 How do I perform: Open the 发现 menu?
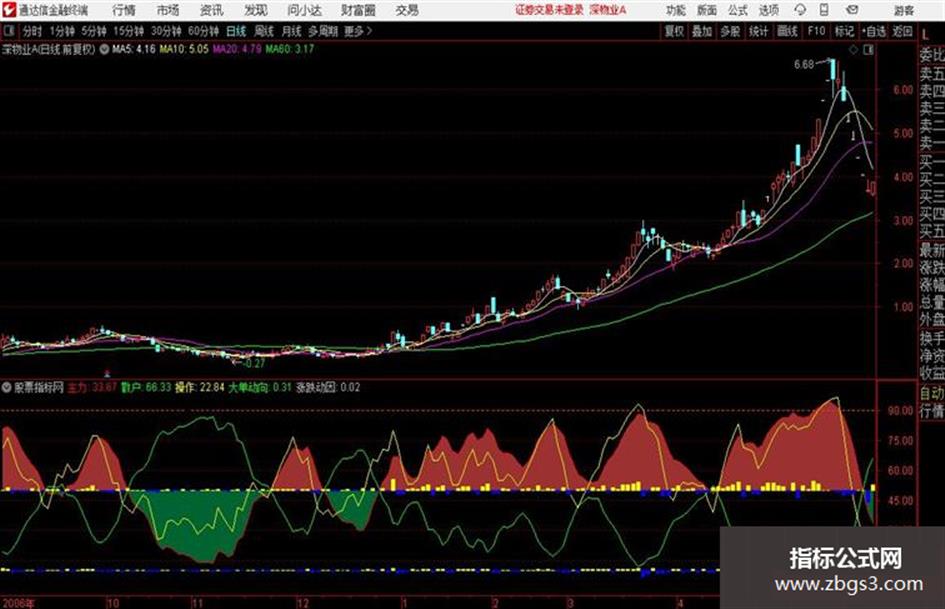[256, 10]
